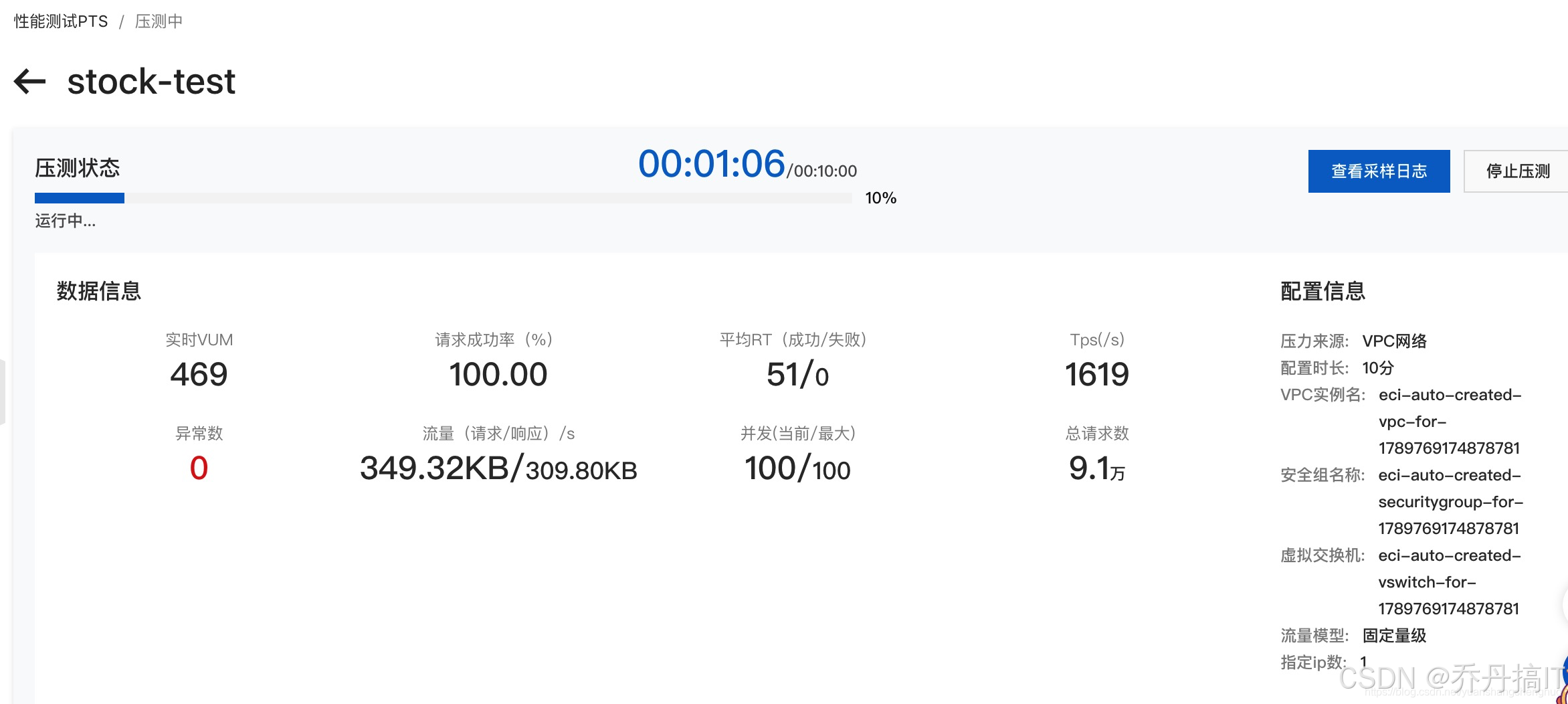The width and height of the screenshot is (1568, 704).
Task: Select the stock-test title text
Action: [x=151, y=82]
